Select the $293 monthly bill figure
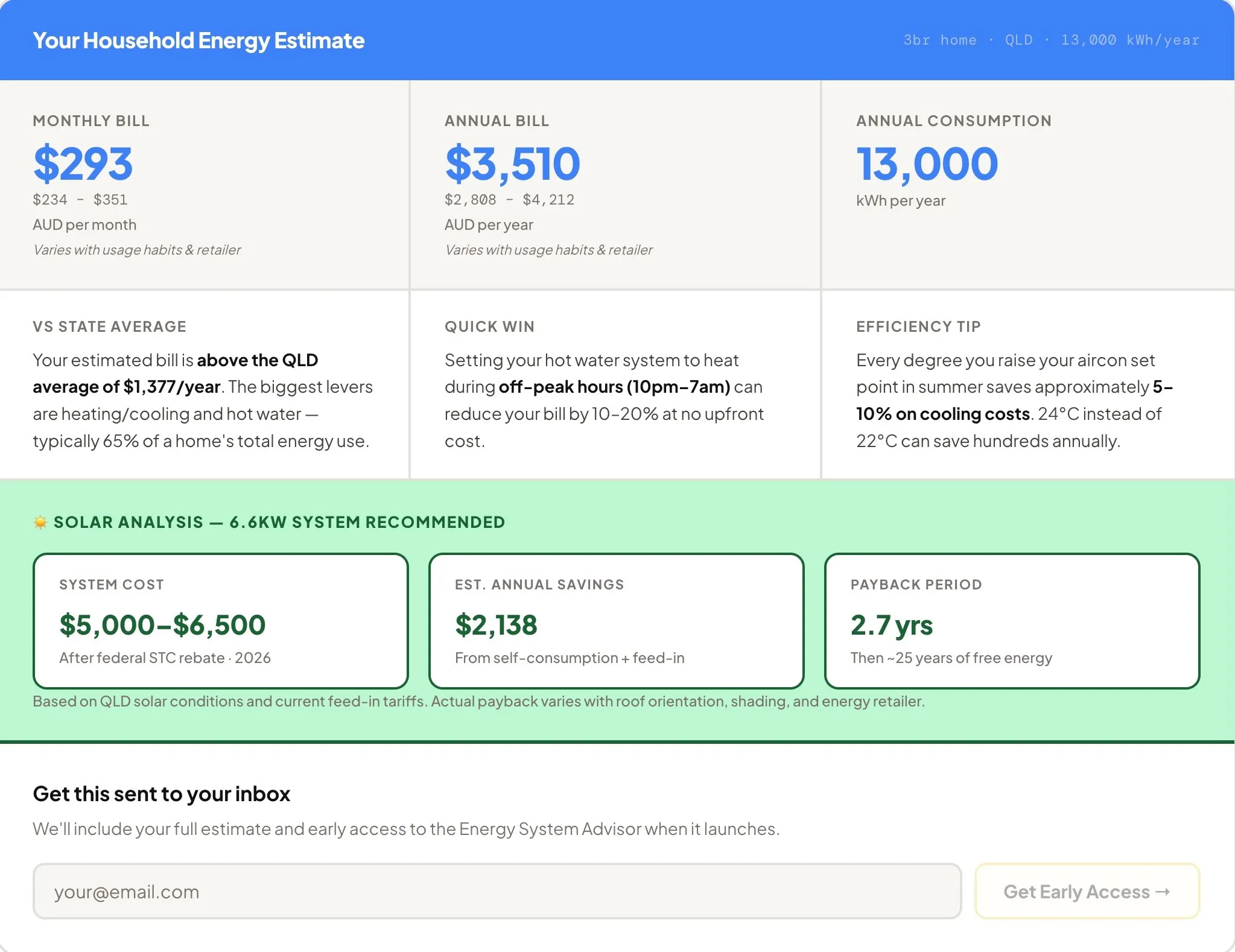 coord(83,163)
